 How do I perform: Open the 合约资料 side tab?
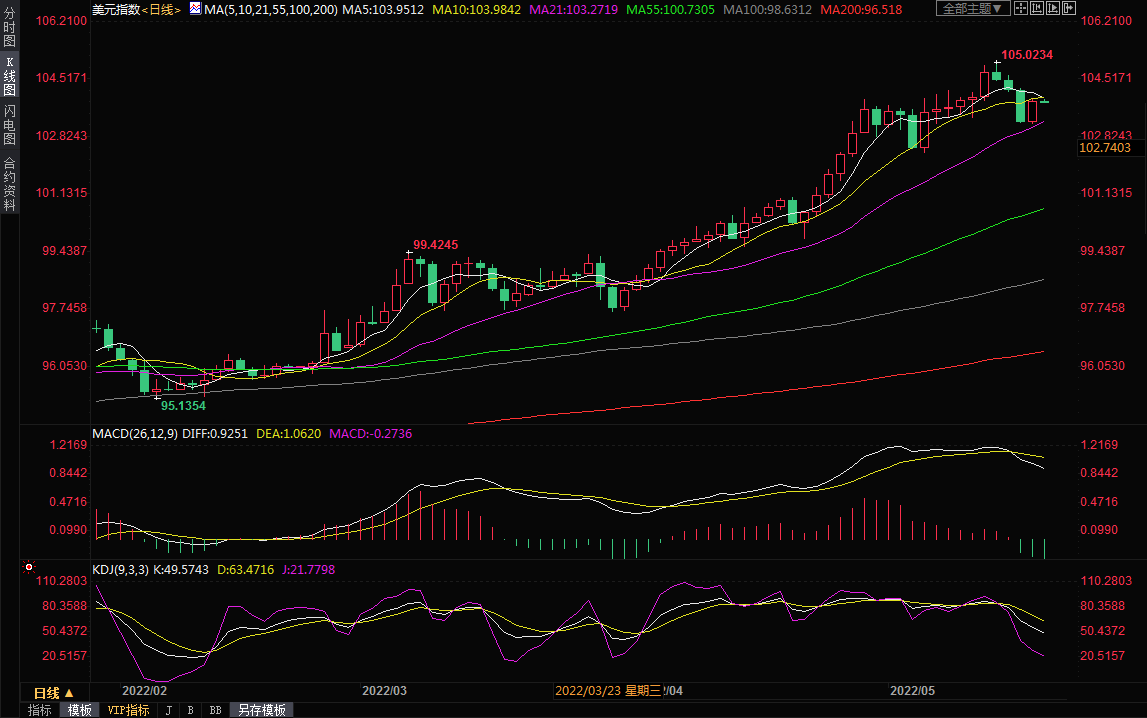(9, 183)
